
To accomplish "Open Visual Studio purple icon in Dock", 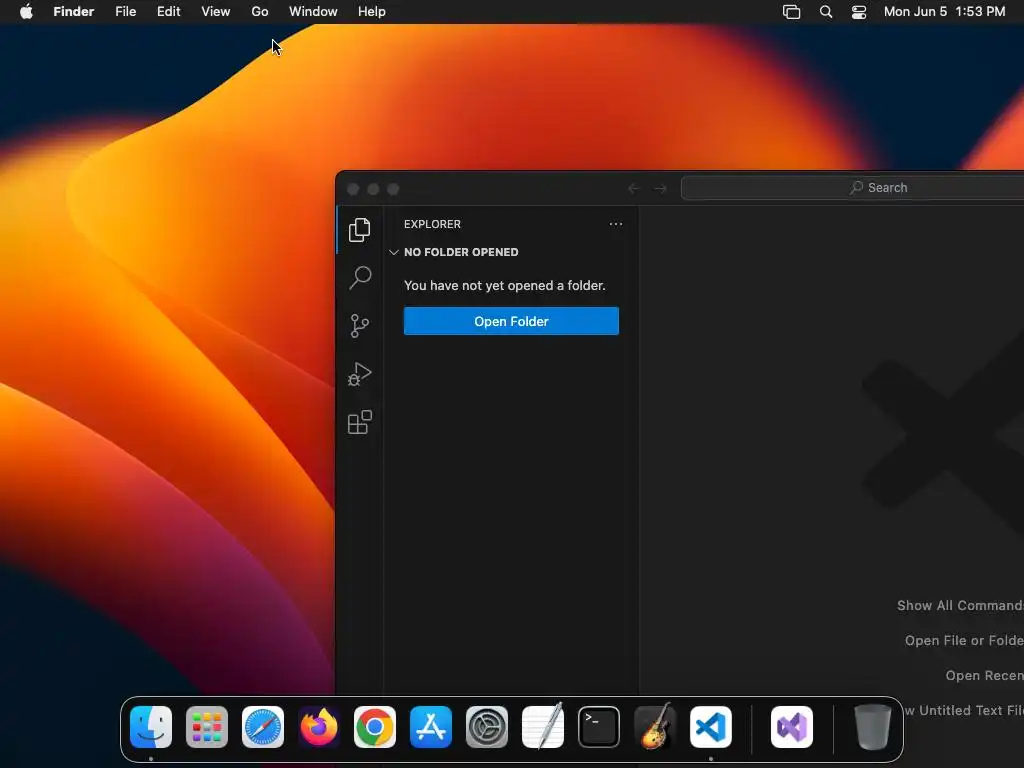I will tap(792, 727).
